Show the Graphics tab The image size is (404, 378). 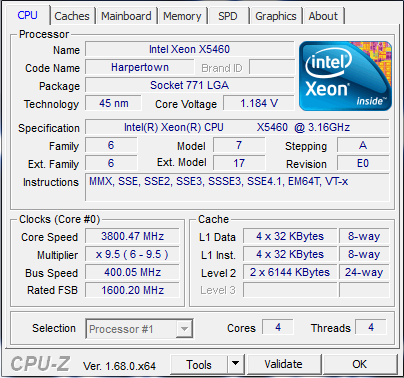click(x=276, y=16)
